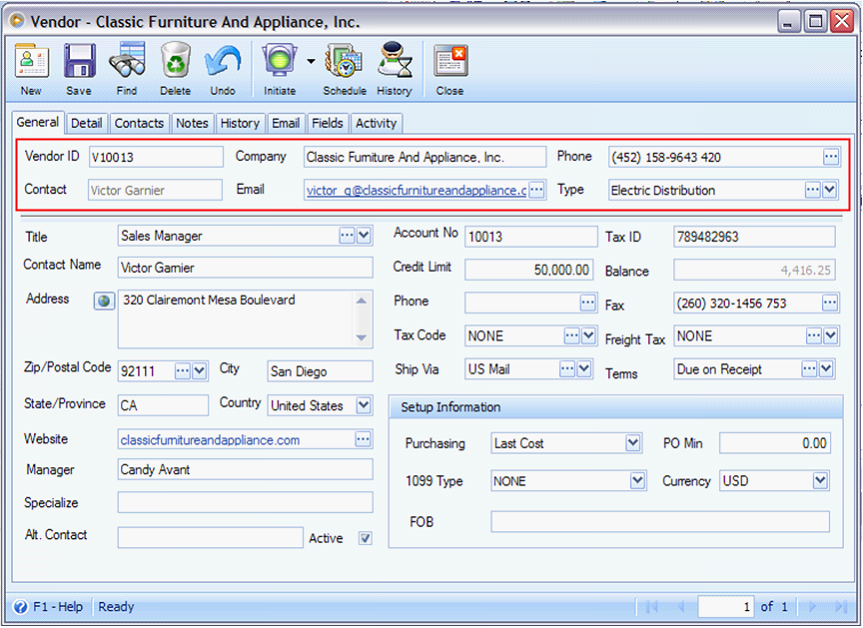Click ellipsis button next to Email field
This screenshot has height=628, width=863.
pos(537,190)
